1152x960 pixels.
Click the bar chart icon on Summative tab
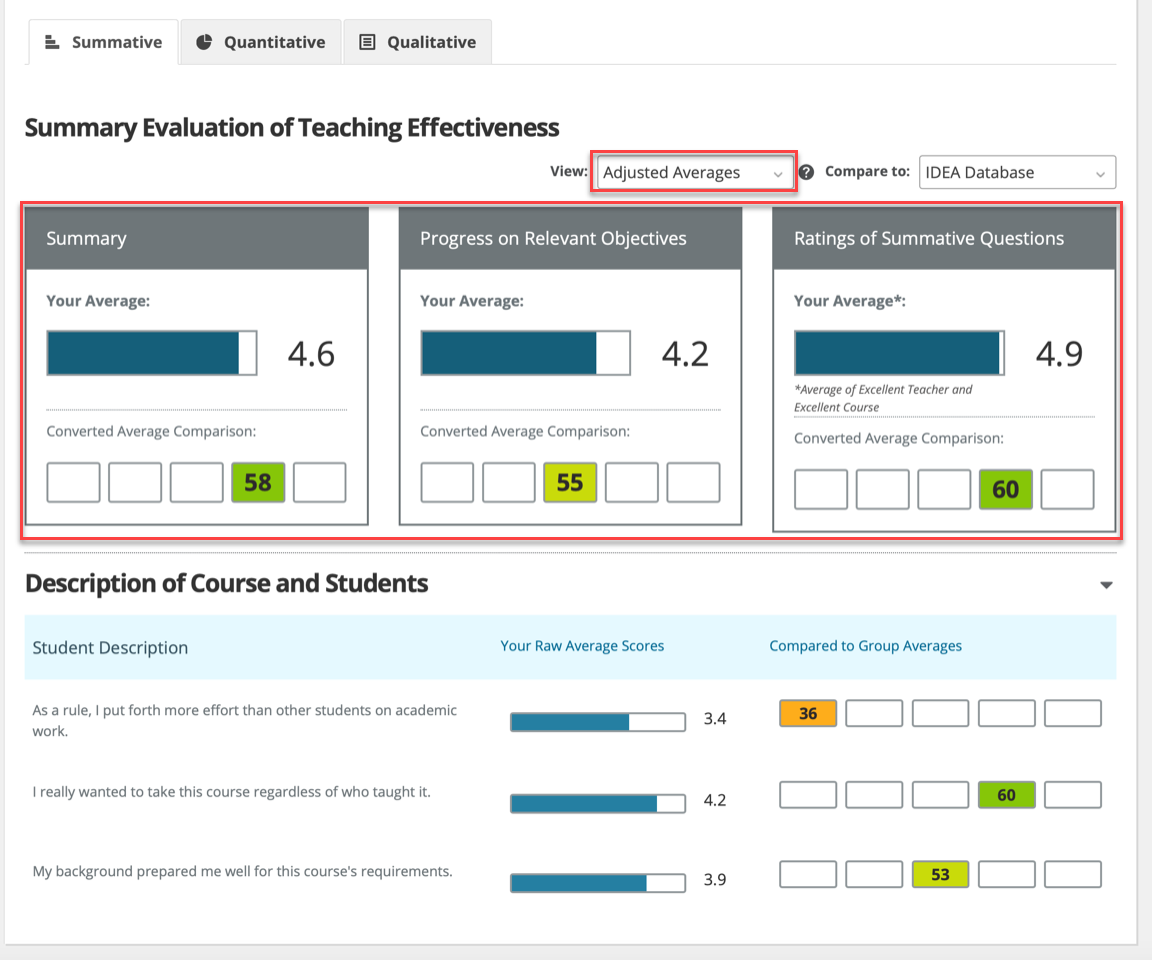[x=53, y=42]
